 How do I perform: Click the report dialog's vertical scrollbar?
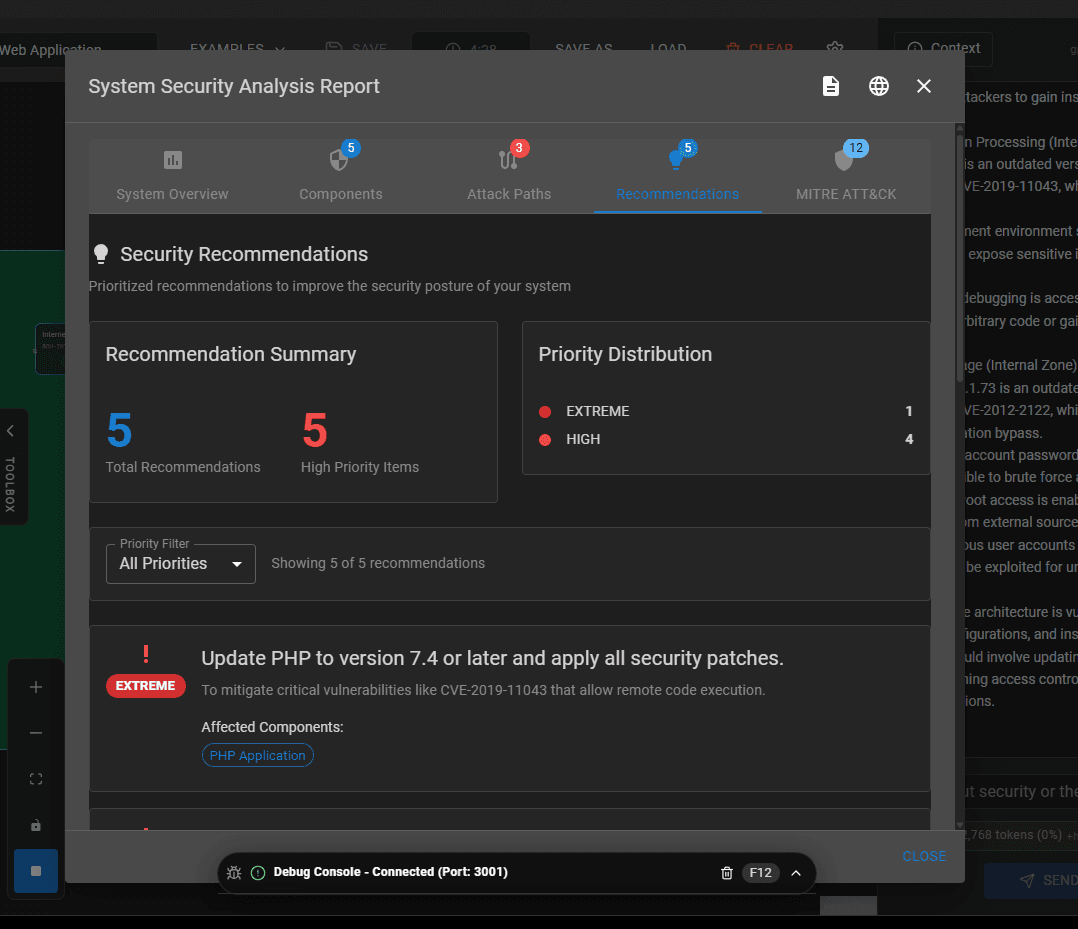[960, 258]
